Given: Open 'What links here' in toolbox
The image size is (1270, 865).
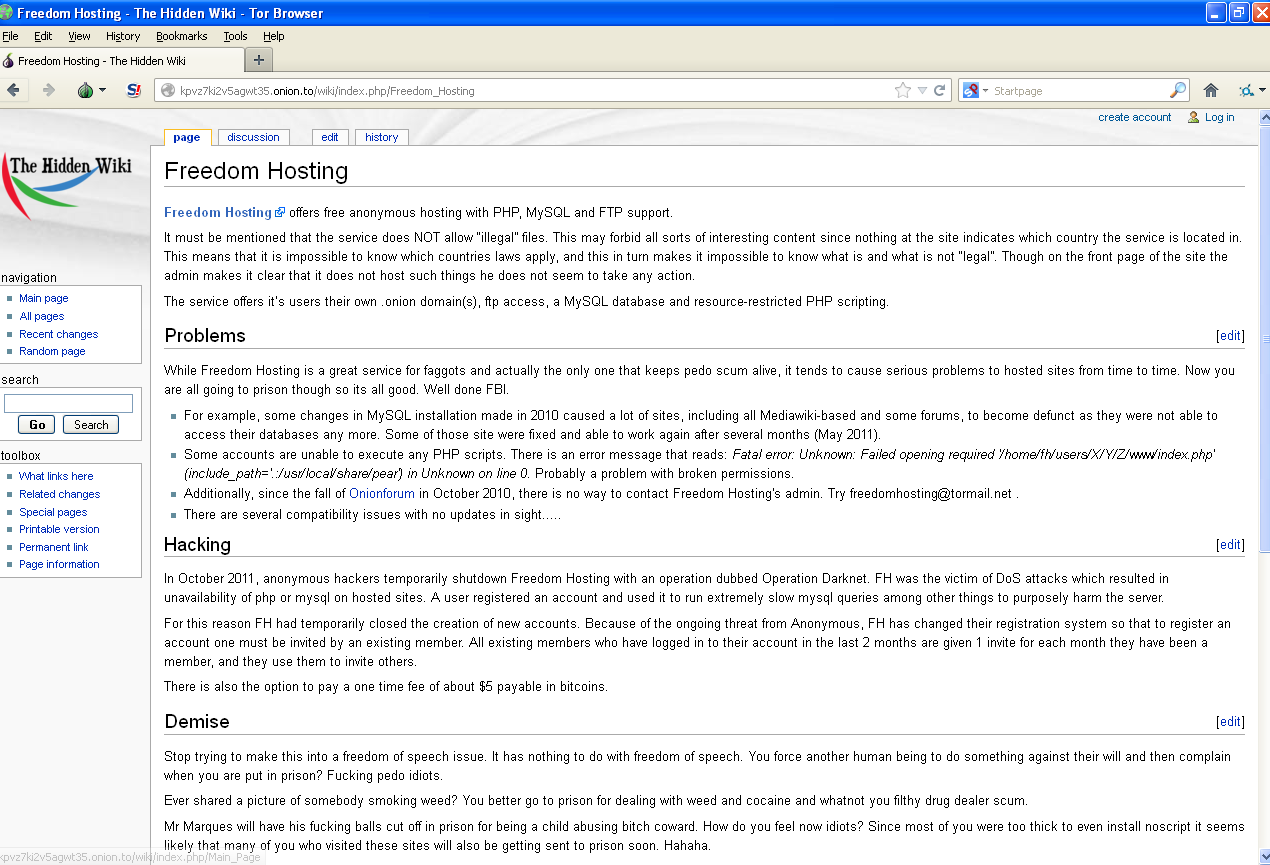Looking at the screenshot, I should (x=56, y=476).
